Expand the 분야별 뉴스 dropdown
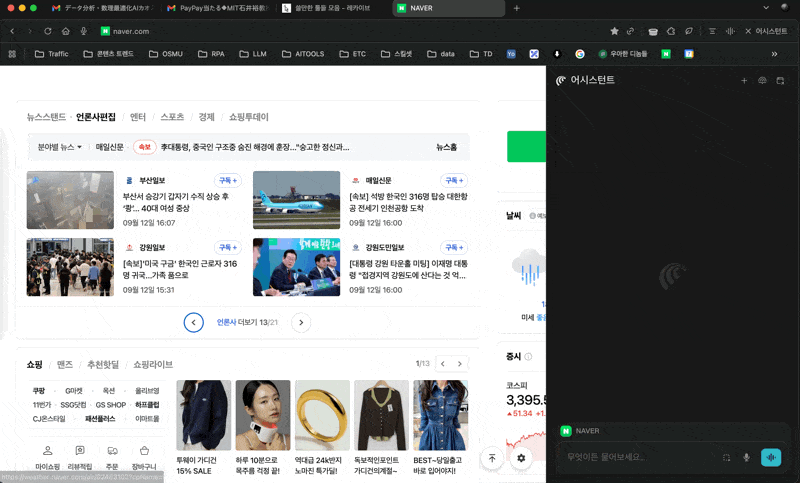This screenshot has height=483, width=800. click(60, 147)
